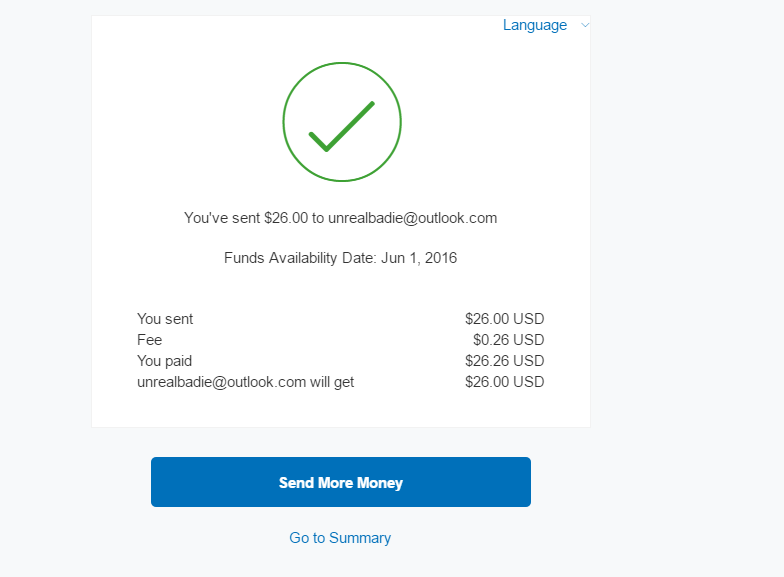Click the Funds Availability Date label

click(300, 258)
